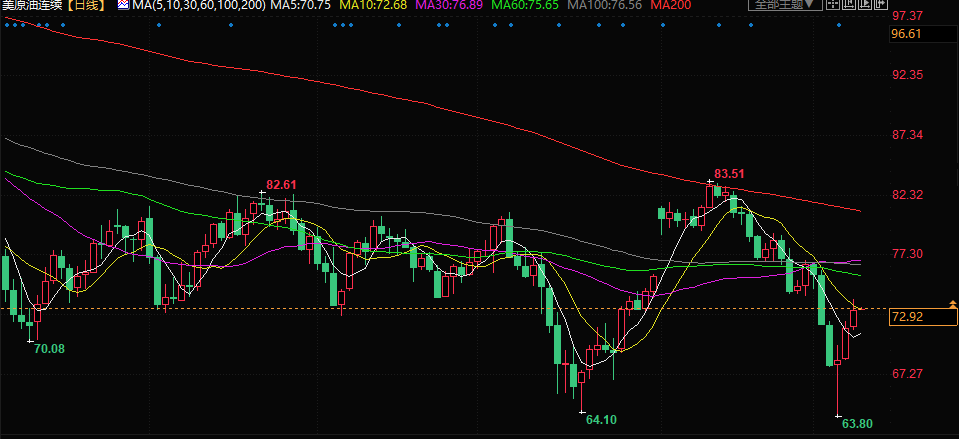The width and height of the screenshot is (959, 439).
Task: Click the MA indicator icon before MA(5,10,30...)
Action: coord(123,6)
